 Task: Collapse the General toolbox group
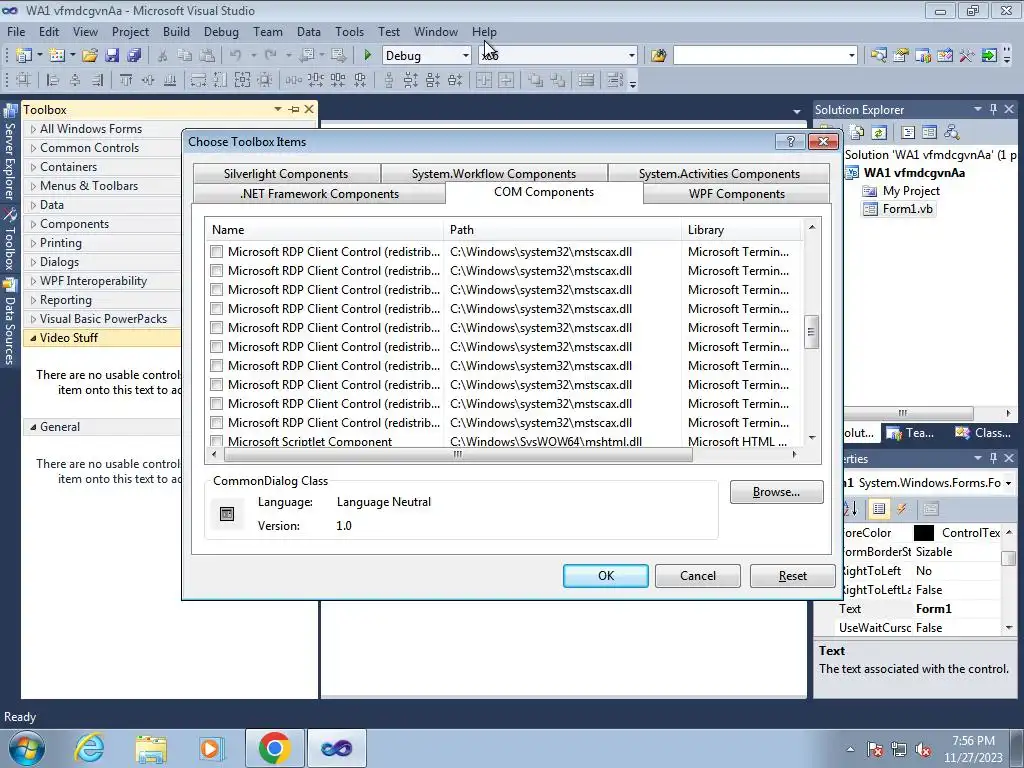click(33, 427)
